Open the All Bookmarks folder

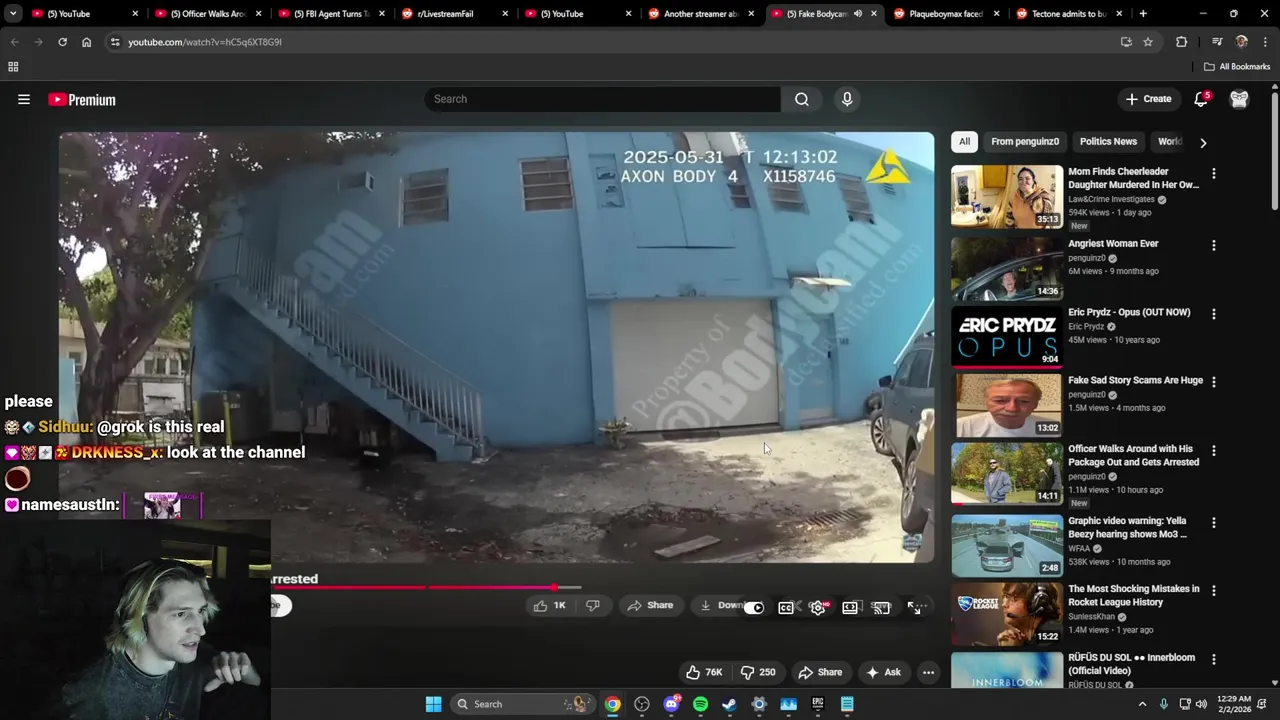(x=1237, y=67)
